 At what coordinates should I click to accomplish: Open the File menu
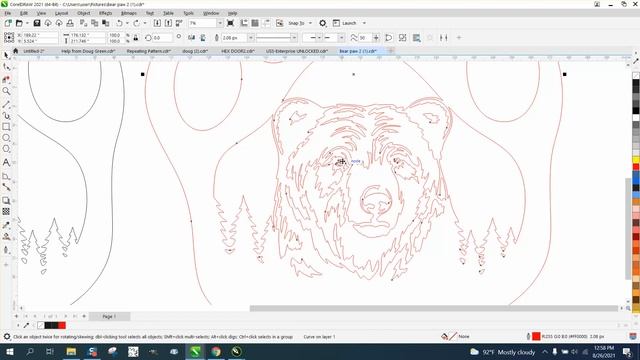[x=8, y=13]
